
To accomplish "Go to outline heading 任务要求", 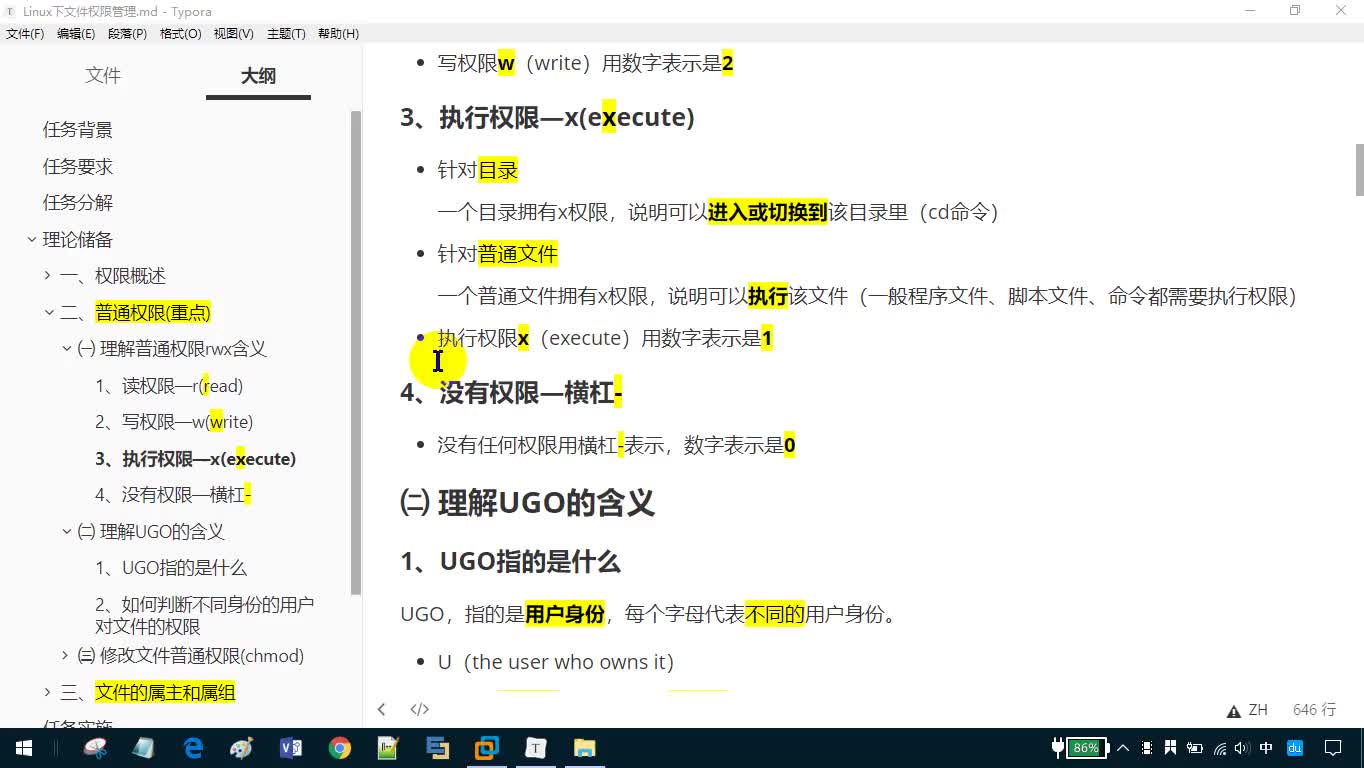I will pyautogui.click(x=78, y=166).
